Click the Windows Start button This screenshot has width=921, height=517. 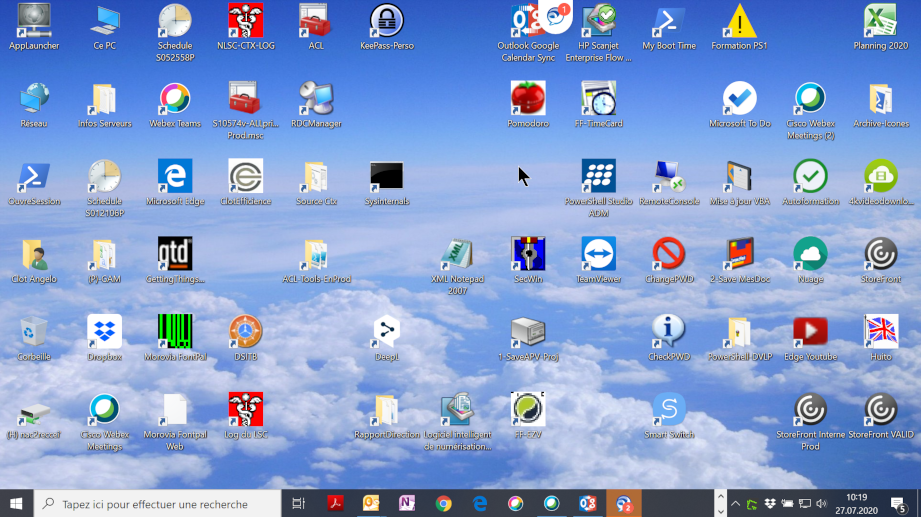point(16,503)
